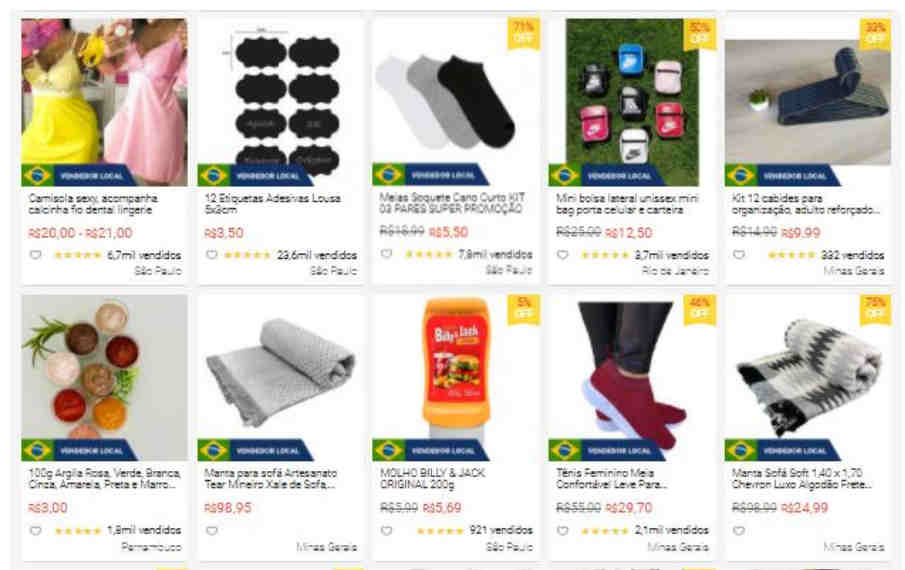Open Mini bolsa lateral unissex title link

627,204
